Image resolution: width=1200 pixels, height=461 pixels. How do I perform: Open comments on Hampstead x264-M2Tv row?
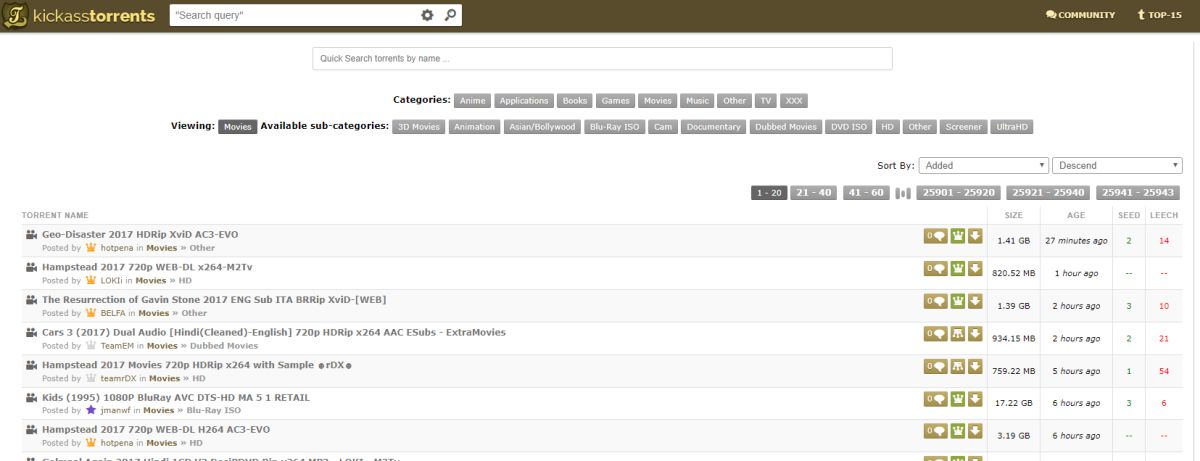coord(935,268)
